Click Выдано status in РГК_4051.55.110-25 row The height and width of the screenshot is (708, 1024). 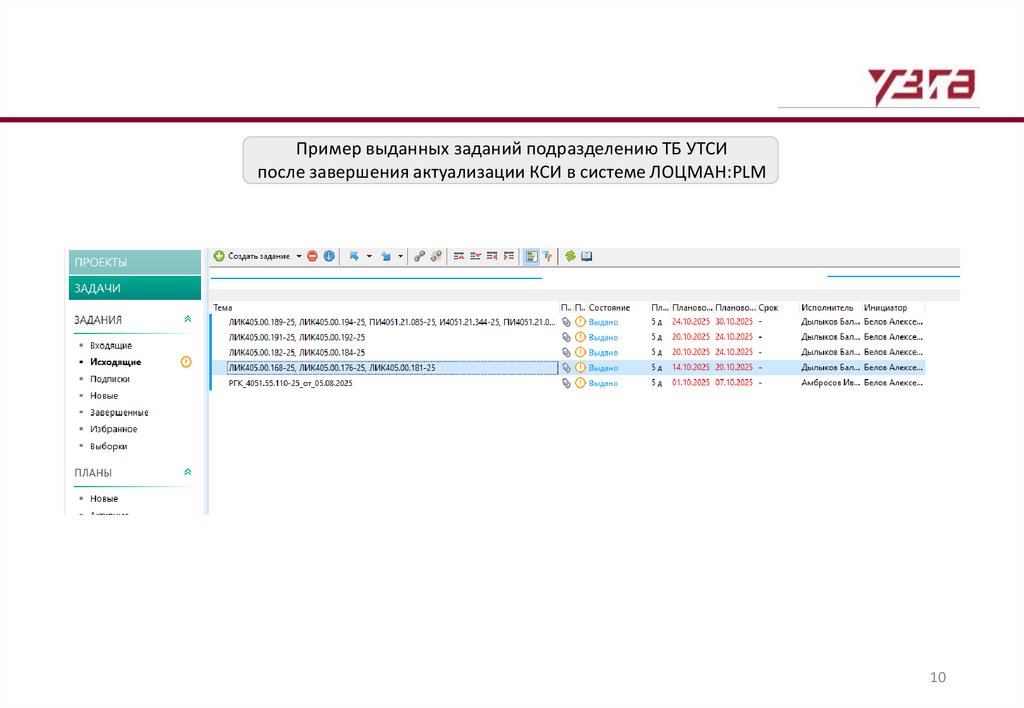pos(603,383)
